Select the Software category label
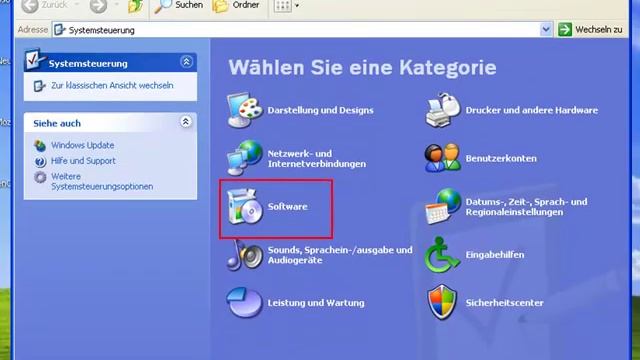 (287, 207)
